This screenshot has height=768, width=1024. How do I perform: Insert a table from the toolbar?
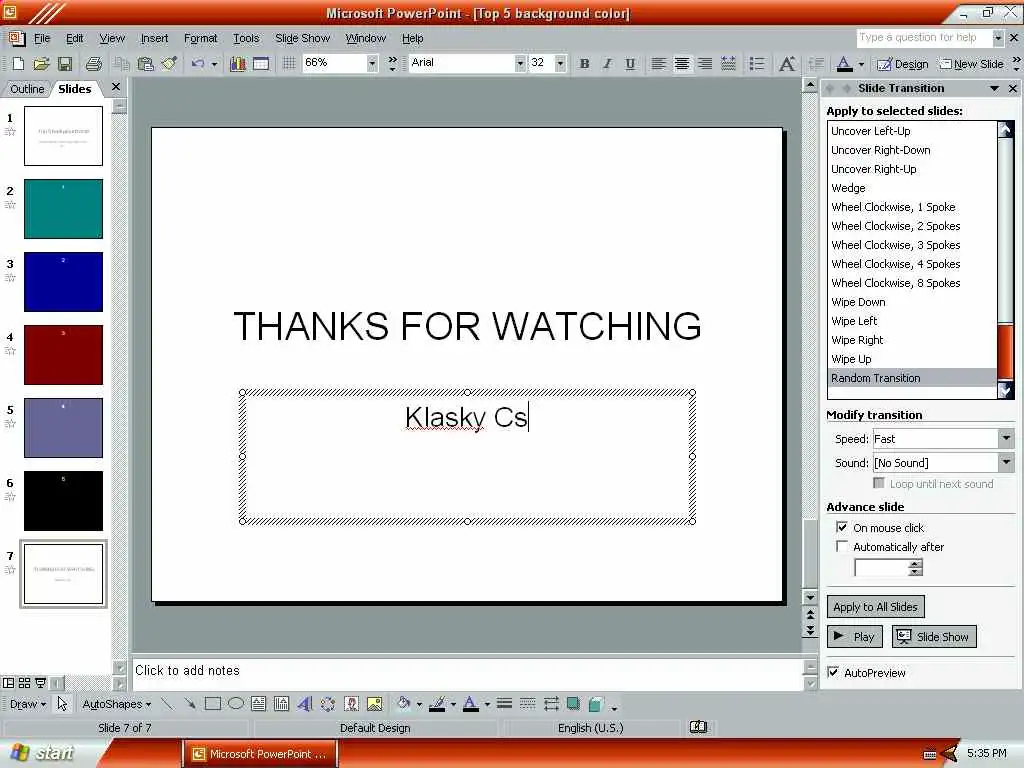pyautogui.click(x=261, y=63)
